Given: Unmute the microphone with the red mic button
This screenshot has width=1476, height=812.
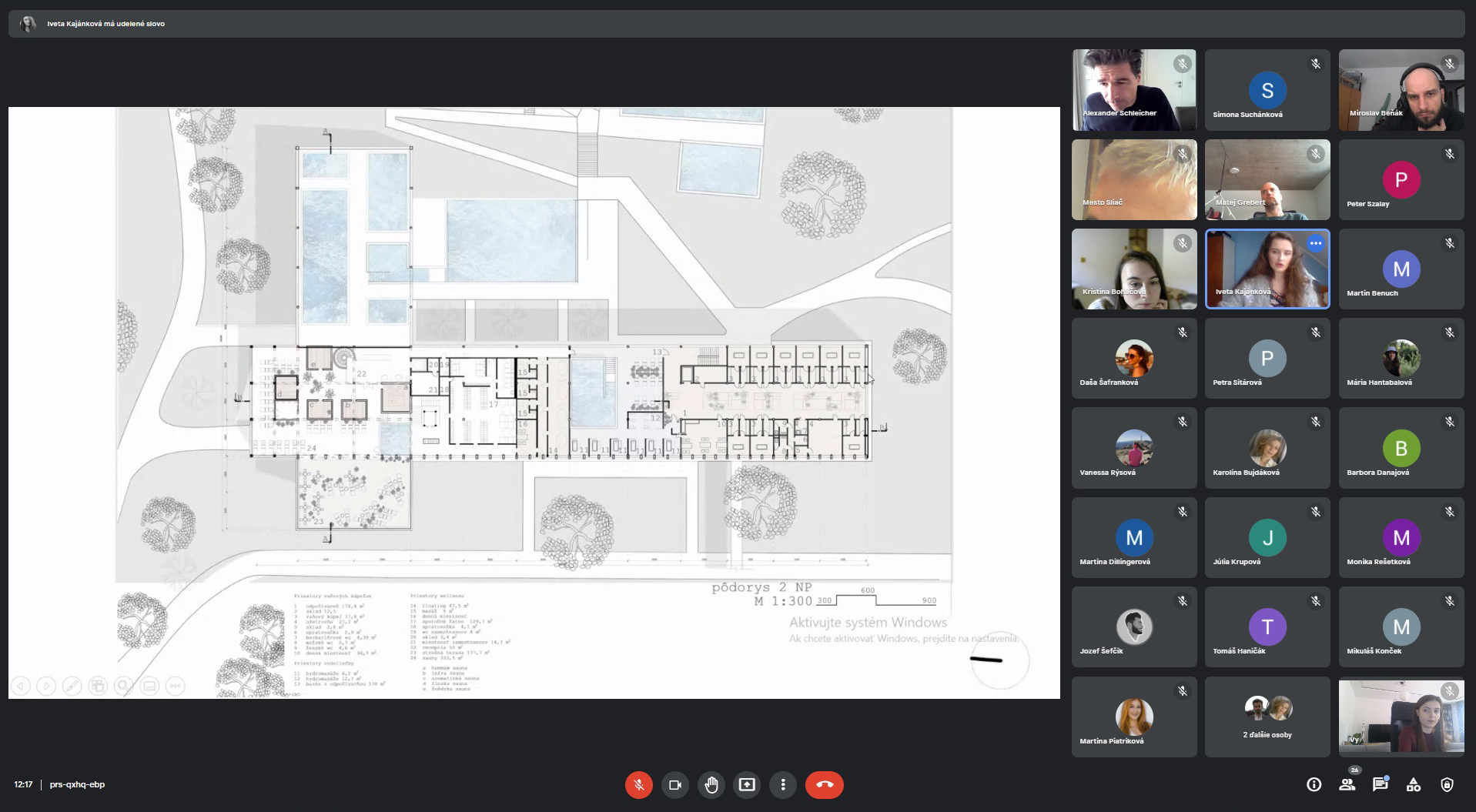Looking at the screenshot, I should pyautogui.click(x=638, y=784).
